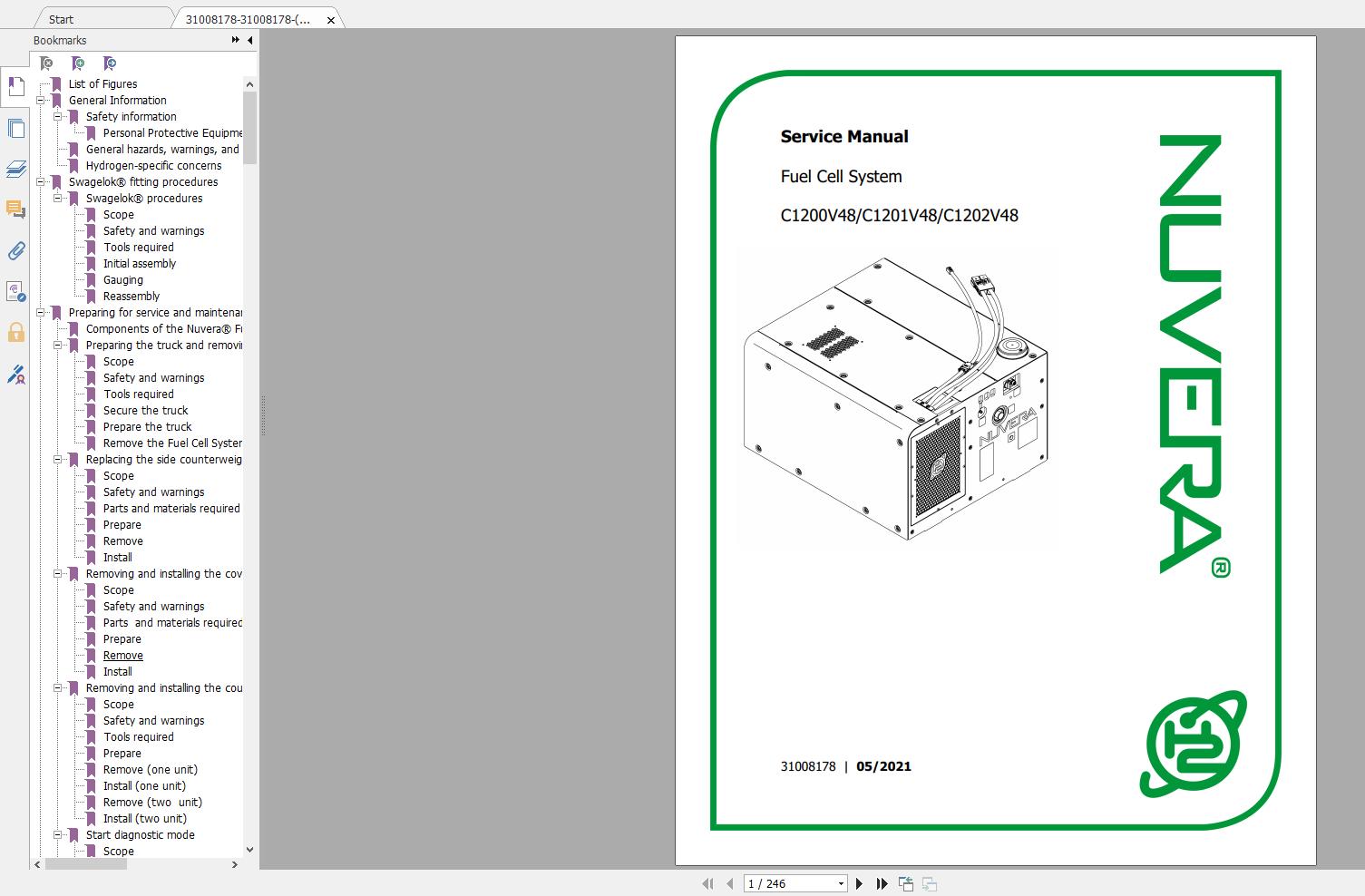Open the Pages thumbnails panel
This screenshot has height=896, width=1365.
[15, 129]
